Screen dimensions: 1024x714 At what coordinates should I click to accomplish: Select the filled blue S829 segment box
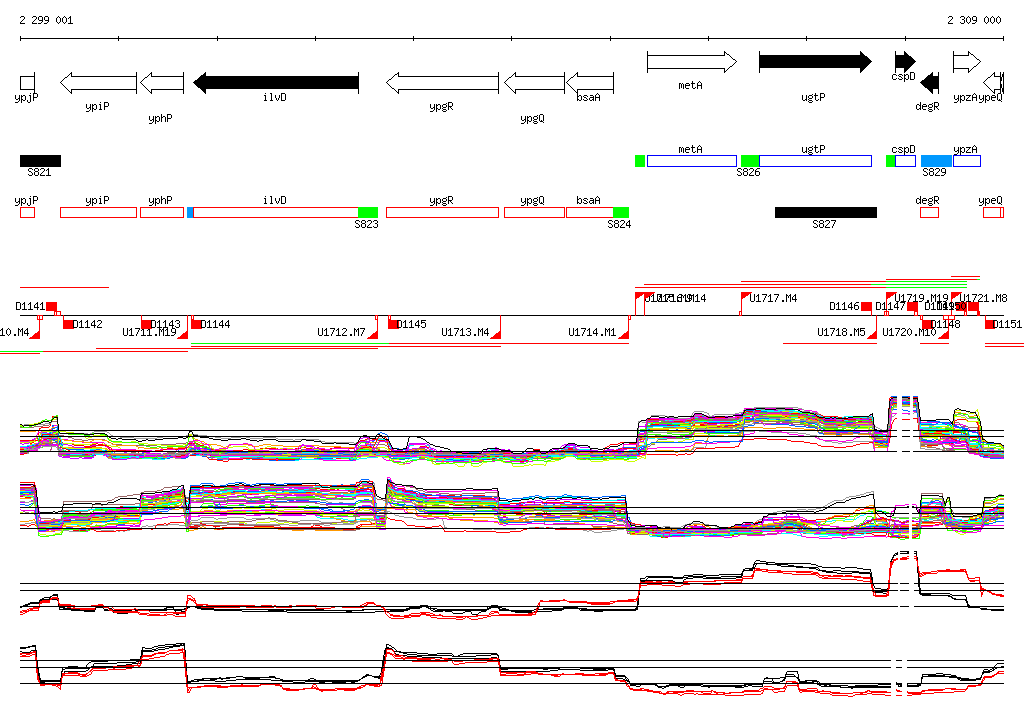936,161
